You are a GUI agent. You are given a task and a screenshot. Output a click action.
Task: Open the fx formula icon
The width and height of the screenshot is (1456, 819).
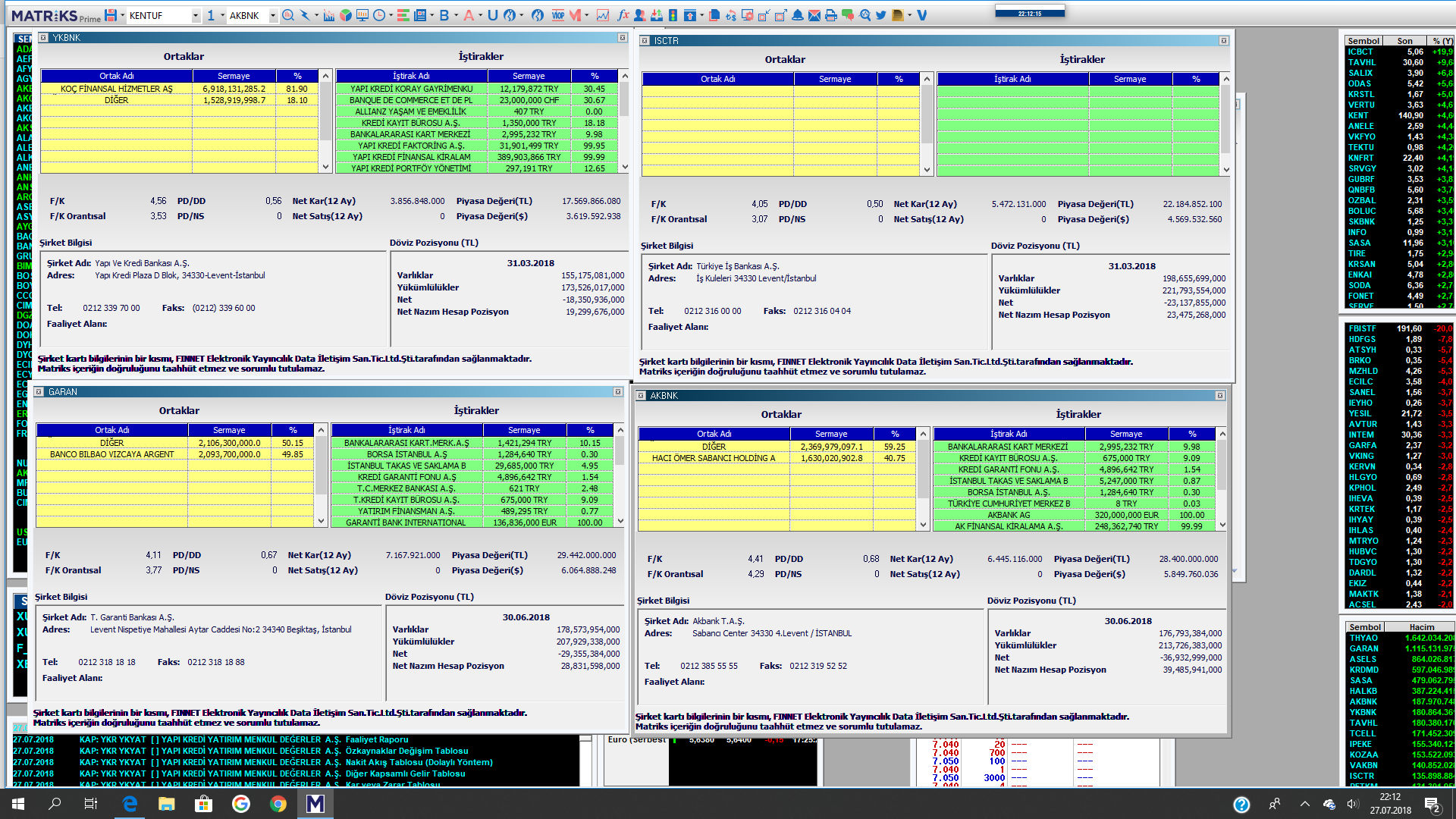(x=623, y=15)
